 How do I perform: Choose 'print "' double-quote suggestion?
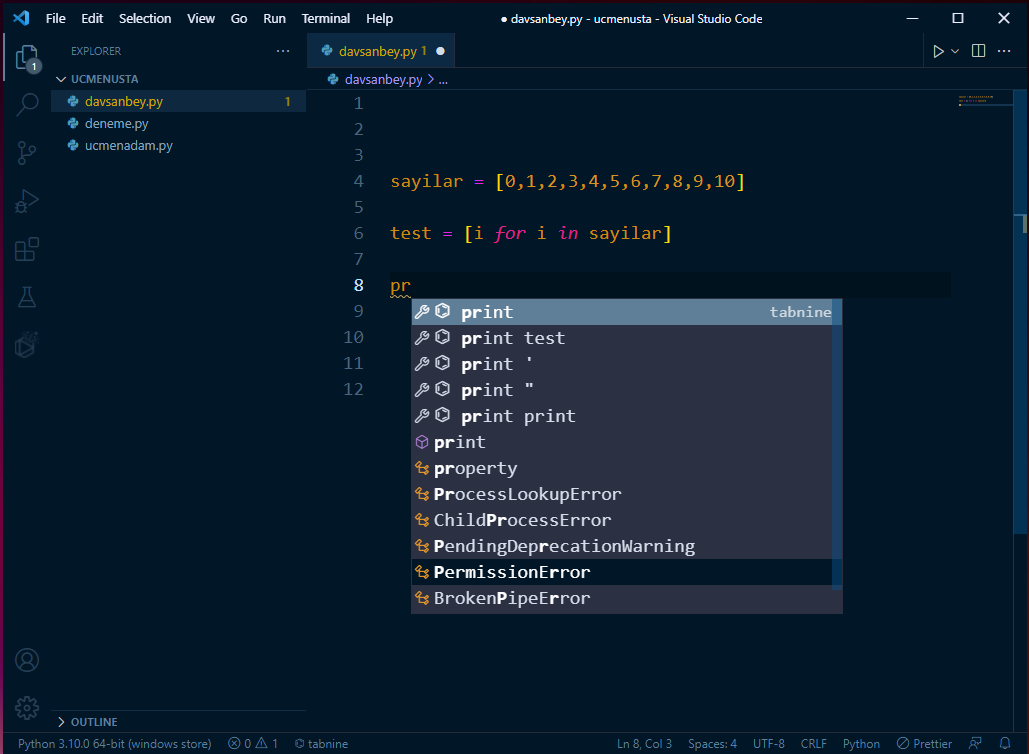[x=622, y=390]
